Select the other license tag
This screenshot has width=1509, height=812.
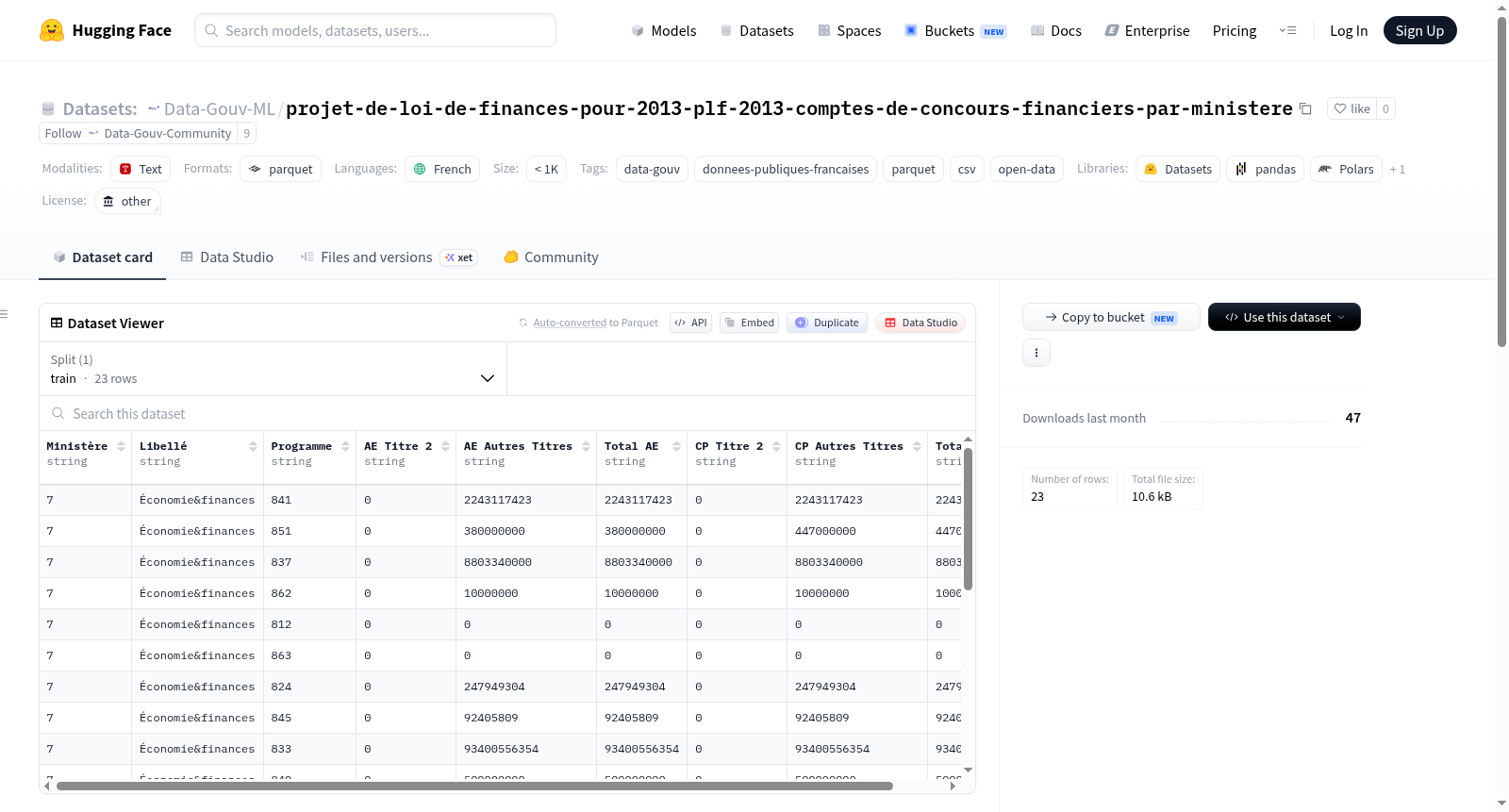pos(127,202)
